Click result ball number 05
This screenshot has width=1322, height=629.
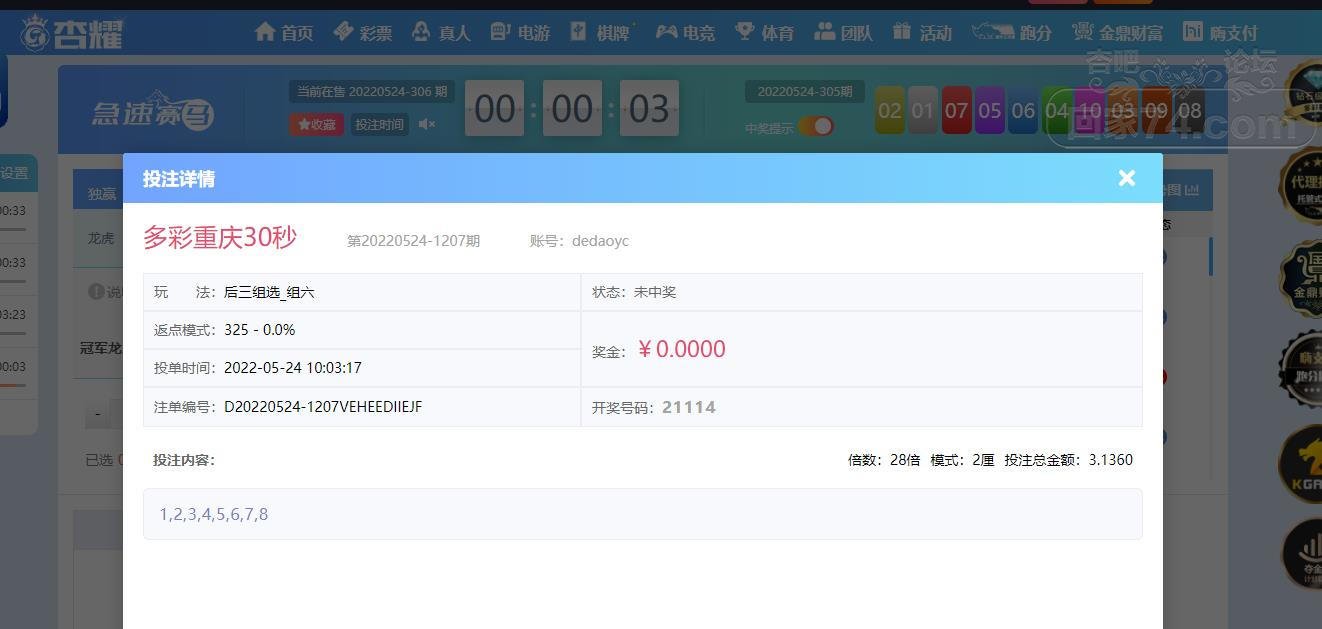pos(990,110)
